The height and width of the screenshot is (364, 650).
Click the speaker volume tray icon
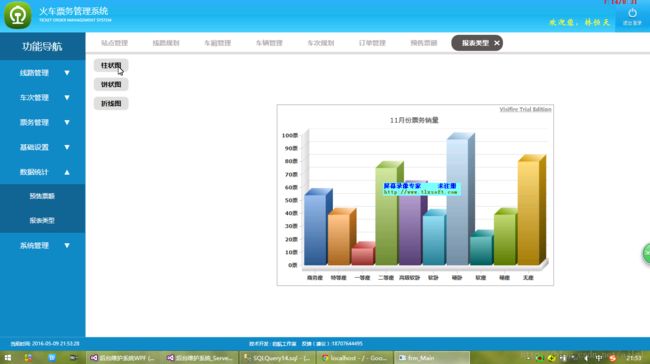click(586, 357)
